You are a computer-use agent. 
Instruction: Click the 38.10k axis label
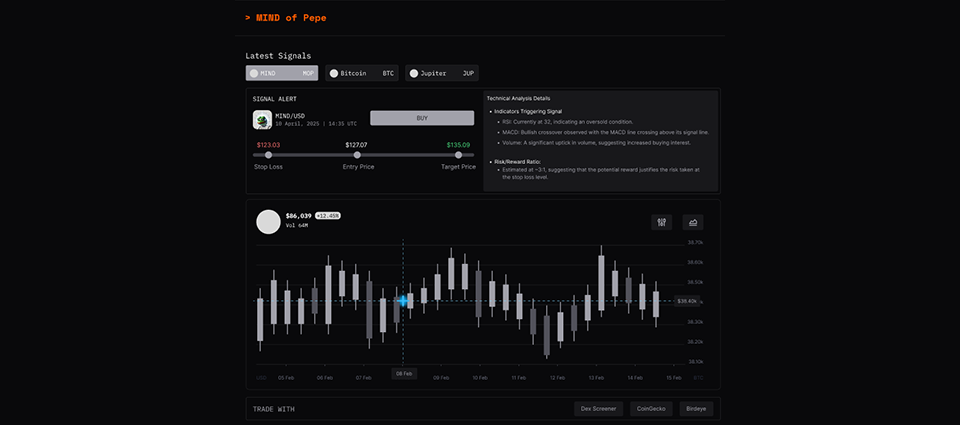click(x=696, y=361)
